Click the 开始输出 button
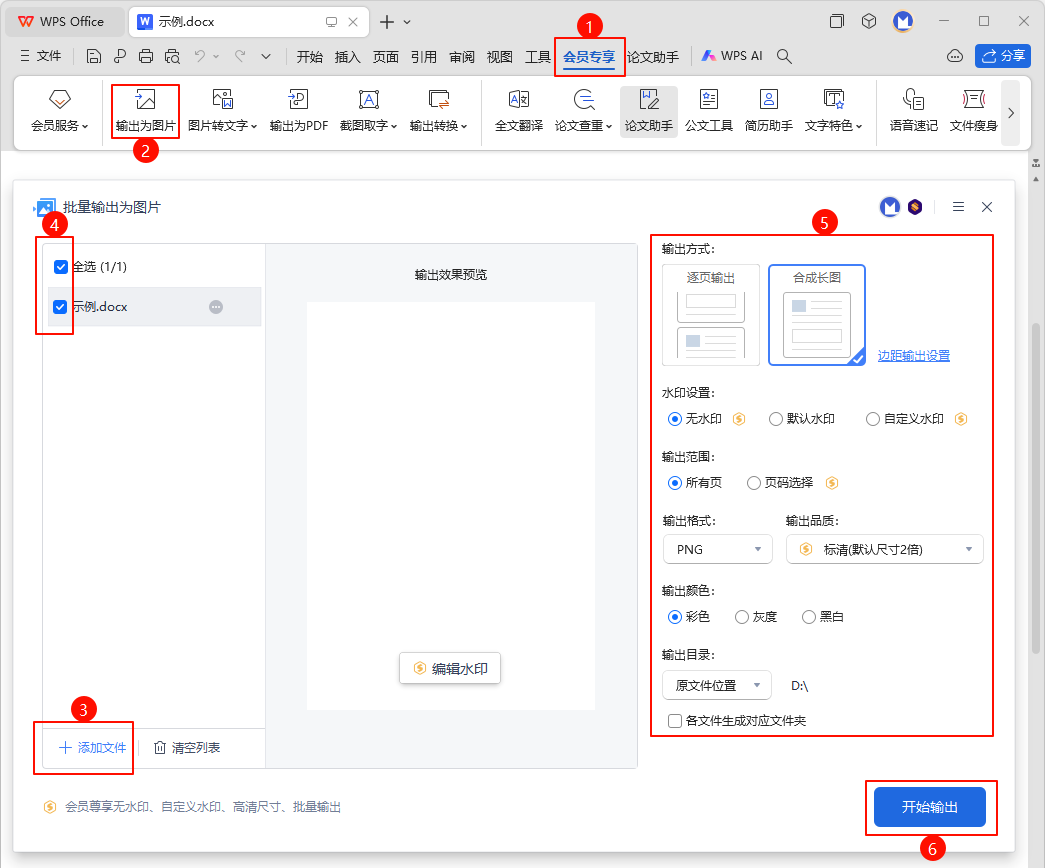Image resolution: width=1045 pixels, height=868 pixels. coord(930,807)
